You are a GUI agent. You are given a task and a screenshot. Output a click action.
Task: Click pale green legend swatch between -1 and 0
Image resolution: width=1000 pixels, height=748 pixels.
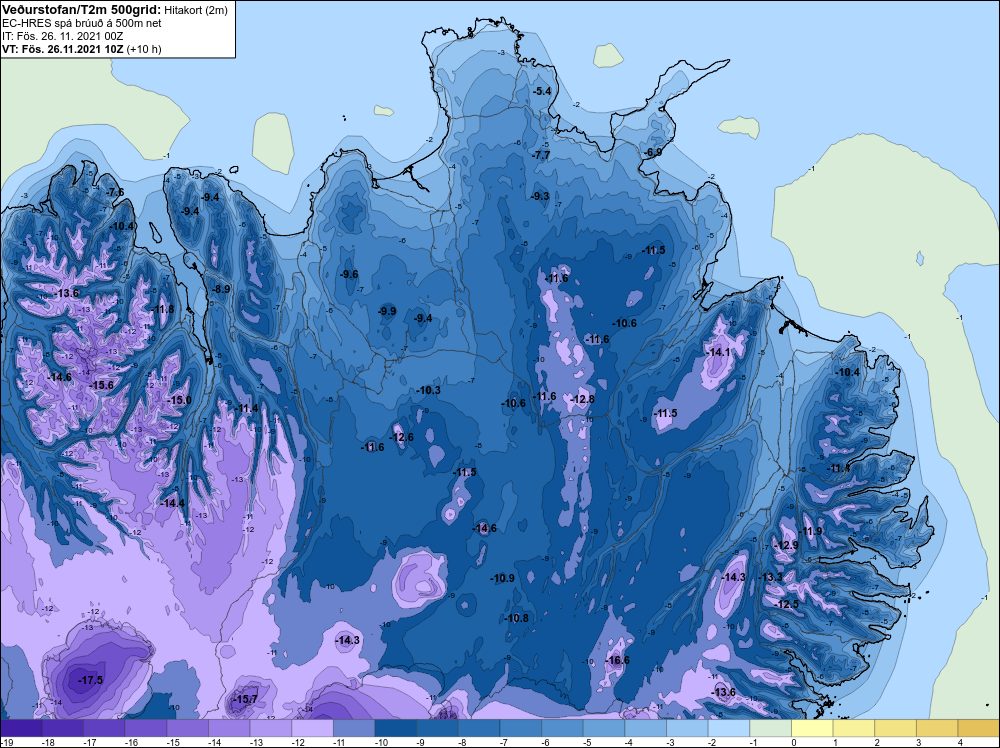770,728
